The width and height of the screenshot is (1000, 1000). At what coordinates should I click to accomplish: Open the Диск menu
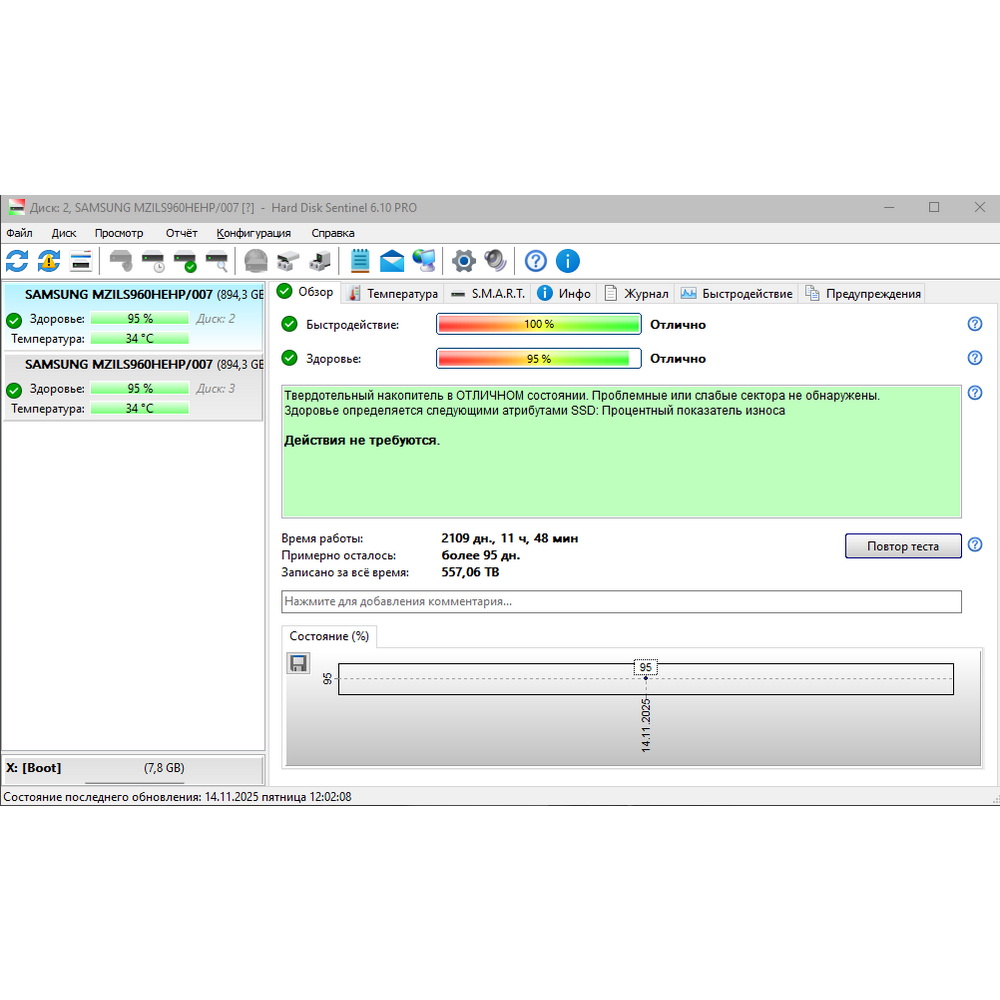point(64,233)
